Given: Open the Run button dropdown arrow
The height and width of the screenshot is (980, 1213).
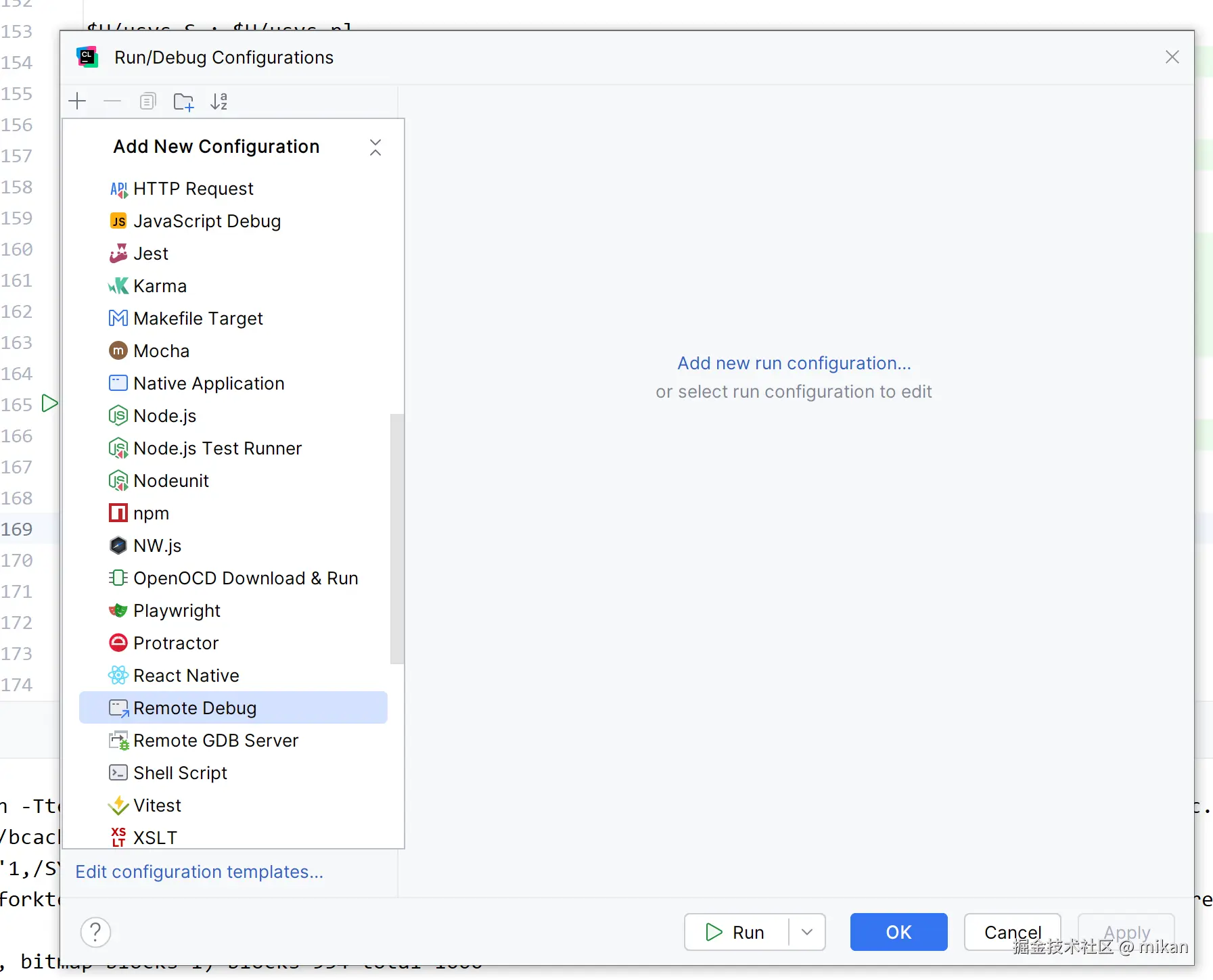Looking at the screenshot, I should click(807, 932).
